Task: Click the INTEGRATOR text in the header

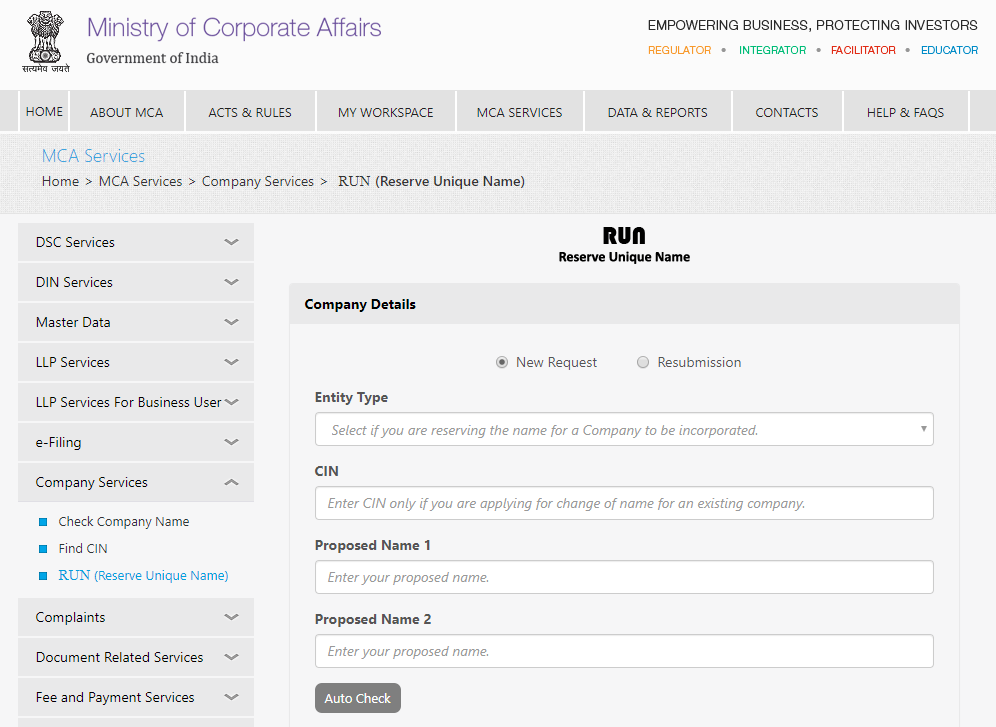Action: (772, 50)
